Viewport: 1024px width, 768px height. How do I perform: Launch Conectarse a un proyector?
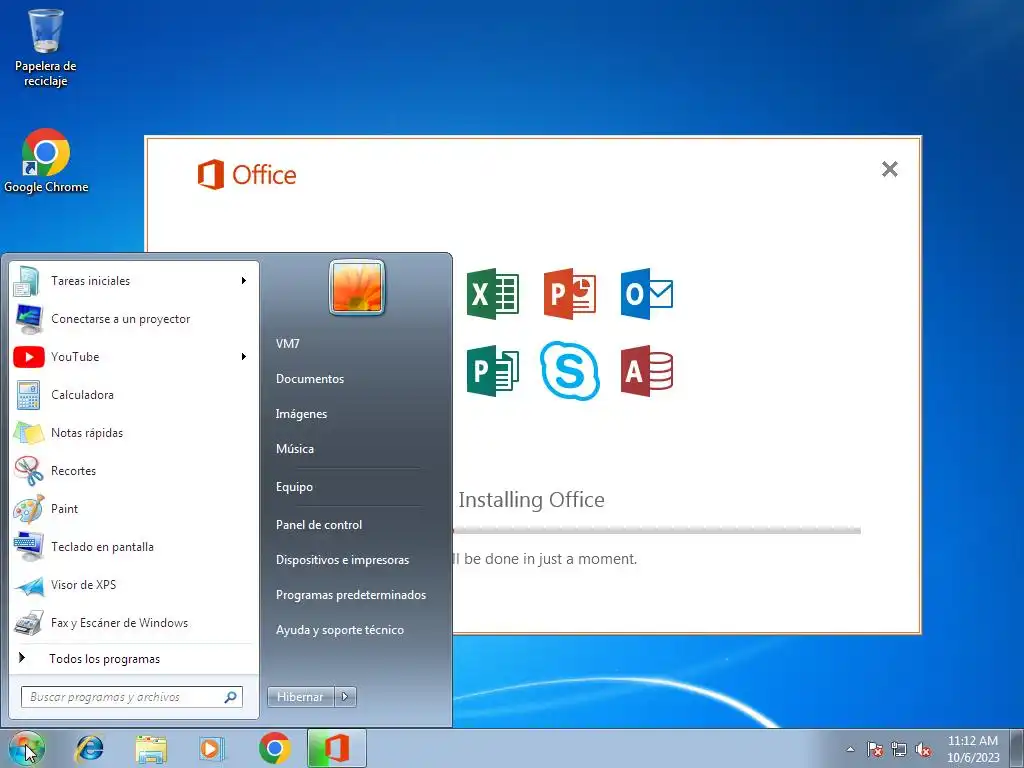click(134, 319)
